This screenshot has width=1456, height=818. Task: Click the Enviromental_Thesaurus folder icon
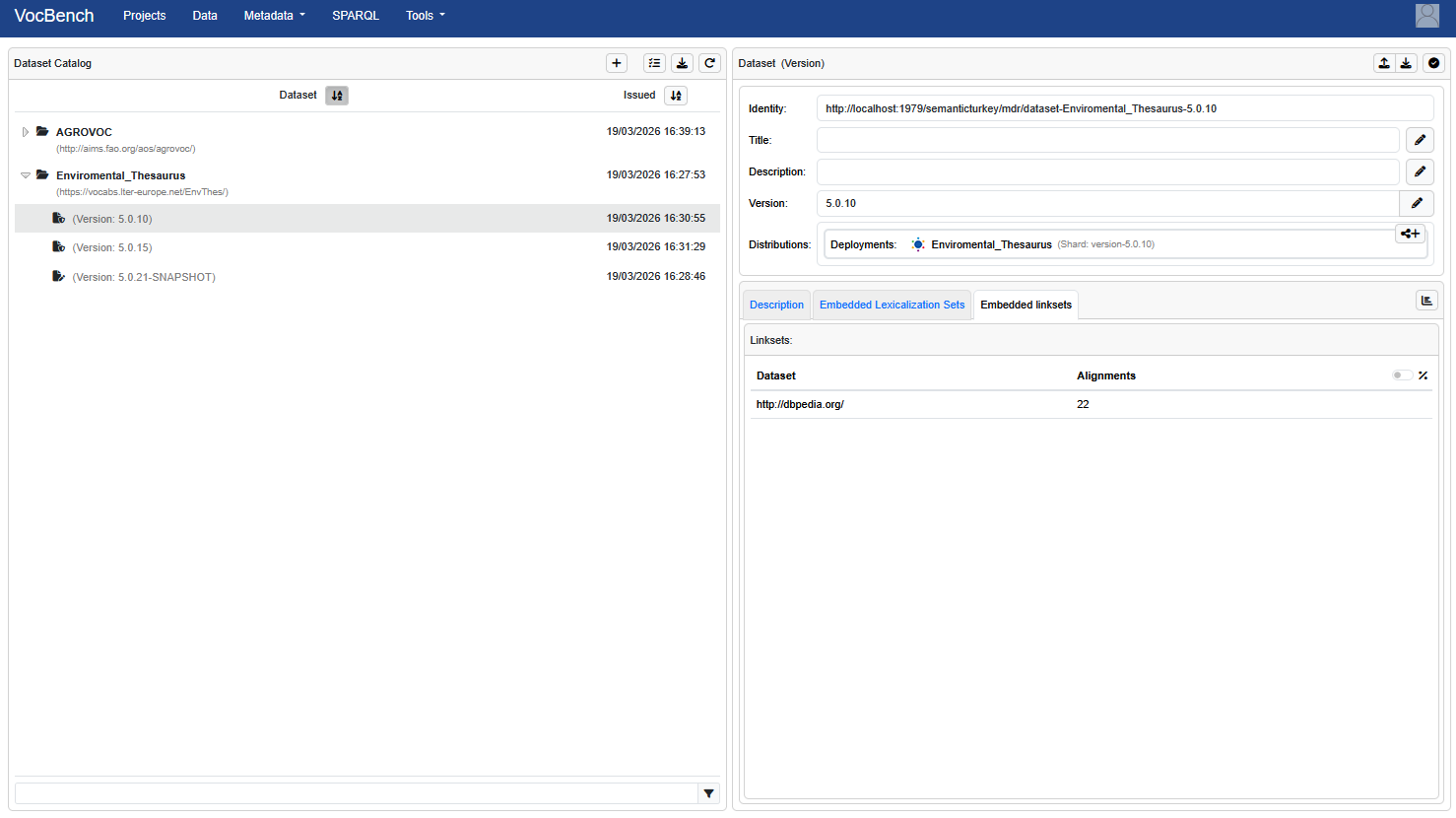pyautogui.click(x=42, y=174)
